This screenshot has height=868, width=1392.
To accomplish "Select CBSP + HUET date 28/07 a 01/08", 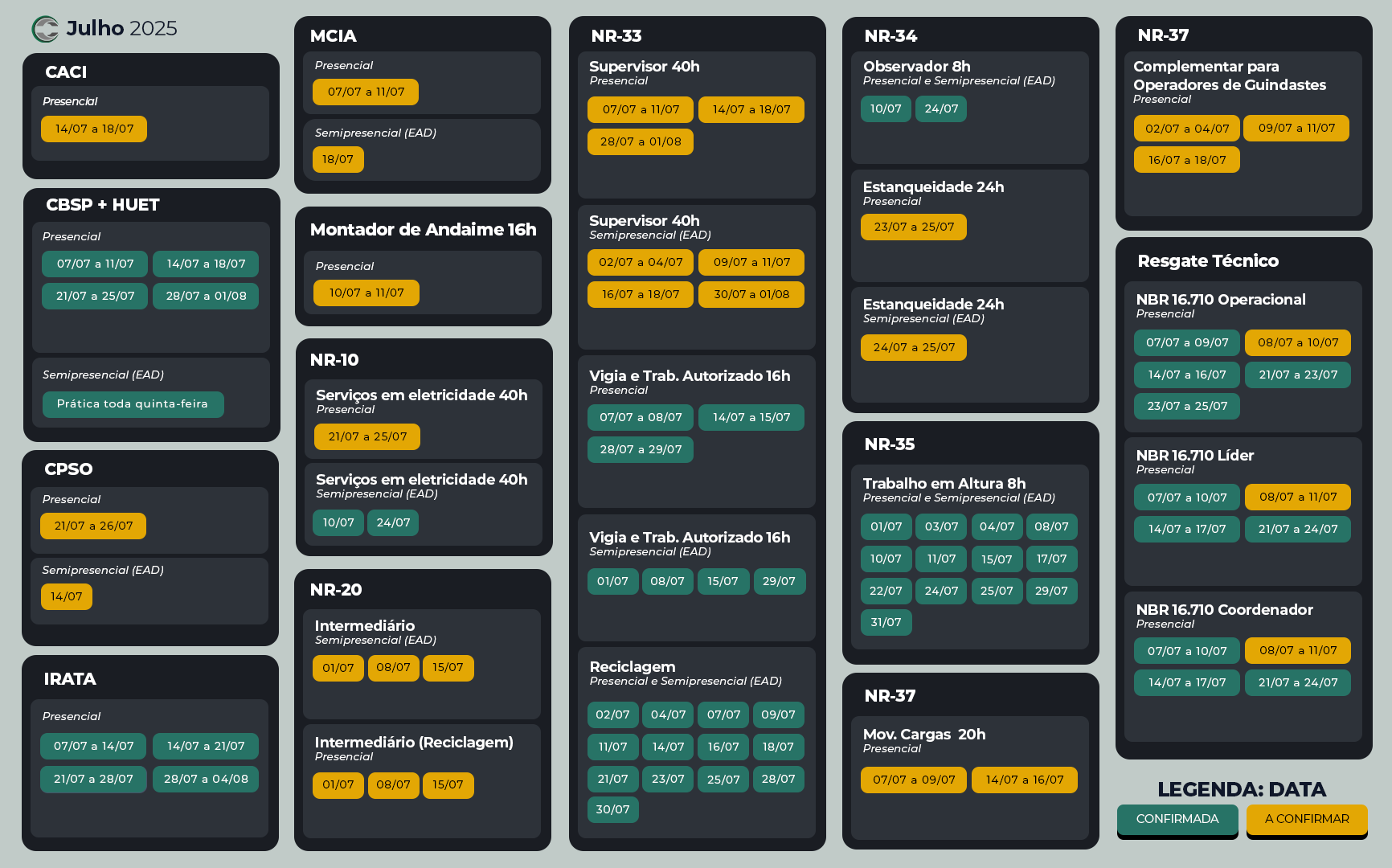I will coord(206,296).
